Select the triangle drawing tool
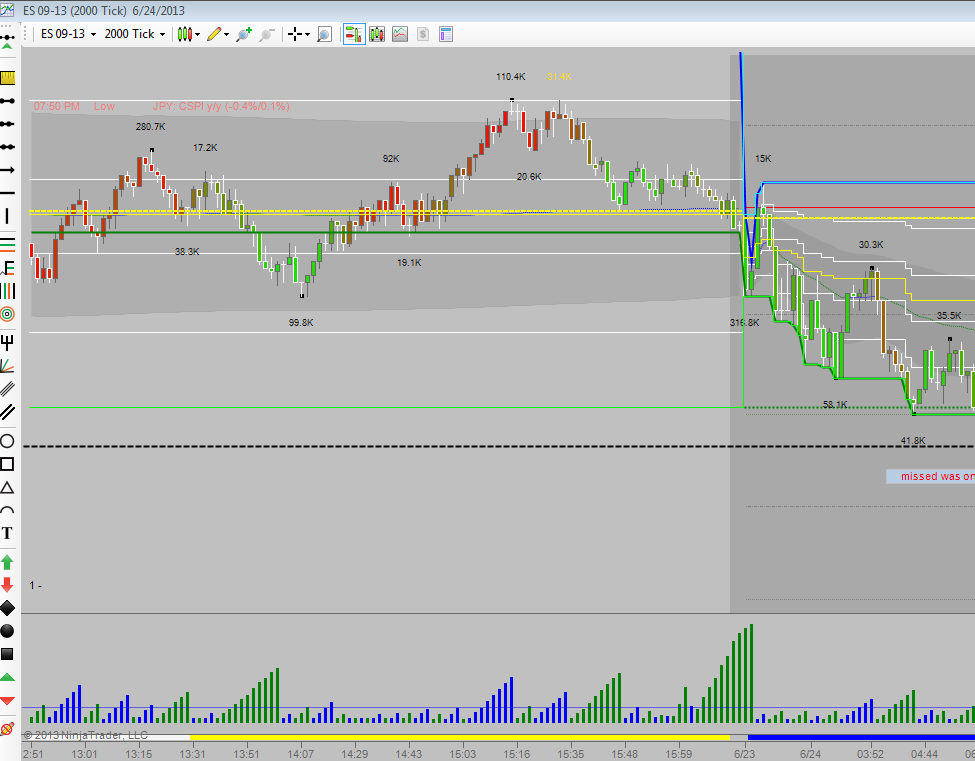975x761 pixels. (7, 487)
